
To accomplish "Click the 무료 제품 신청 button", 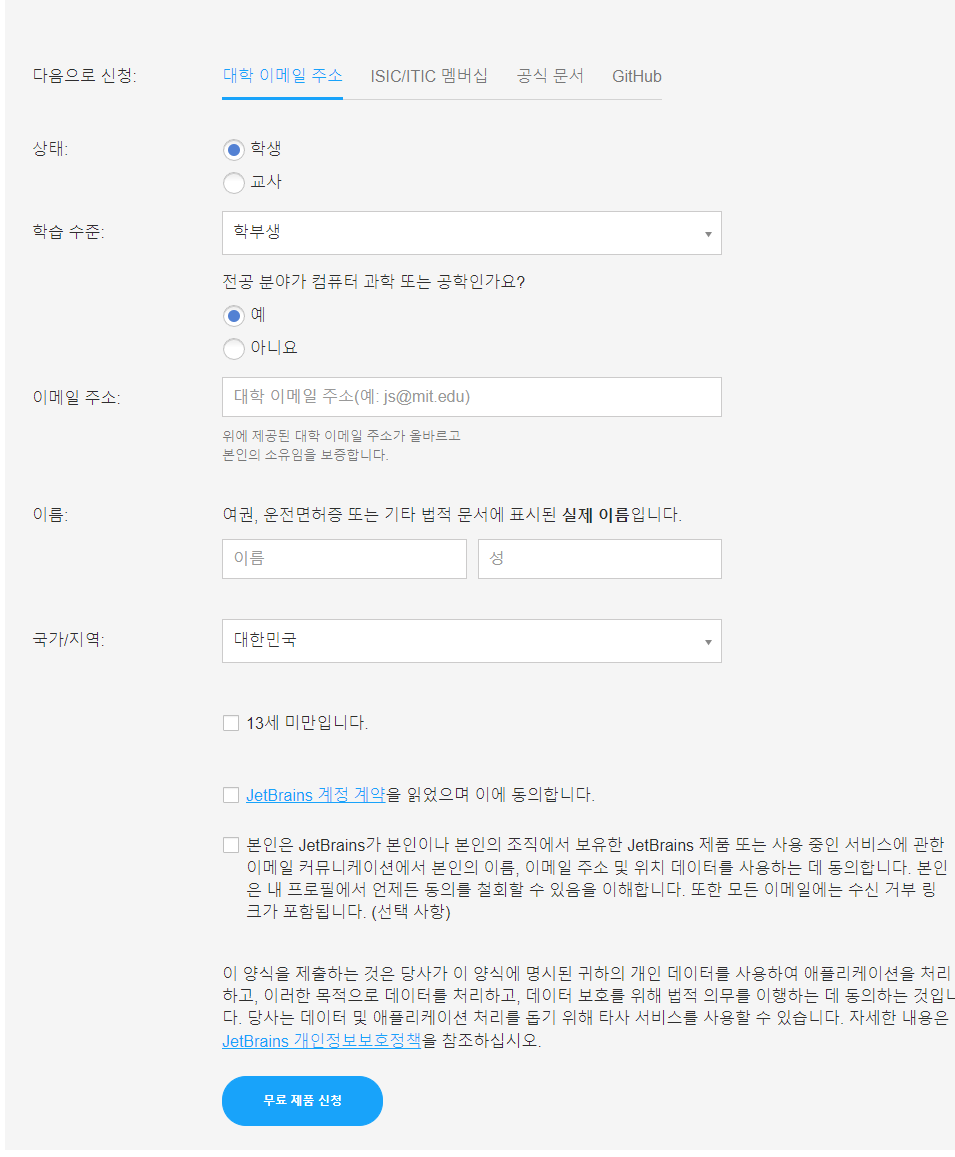I will click(303, 1101).
